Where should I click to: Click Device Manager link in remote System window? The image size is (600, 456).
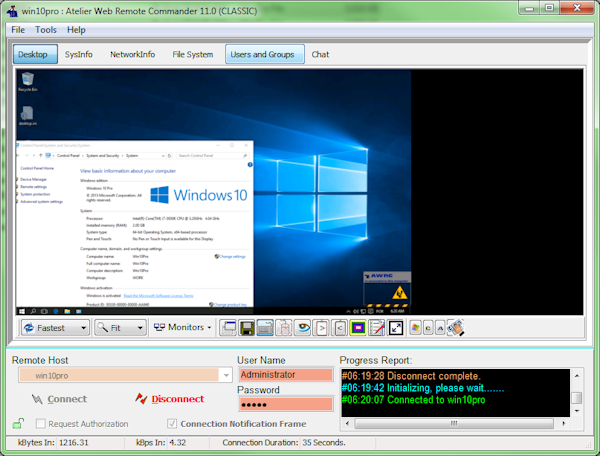(33, 179)
